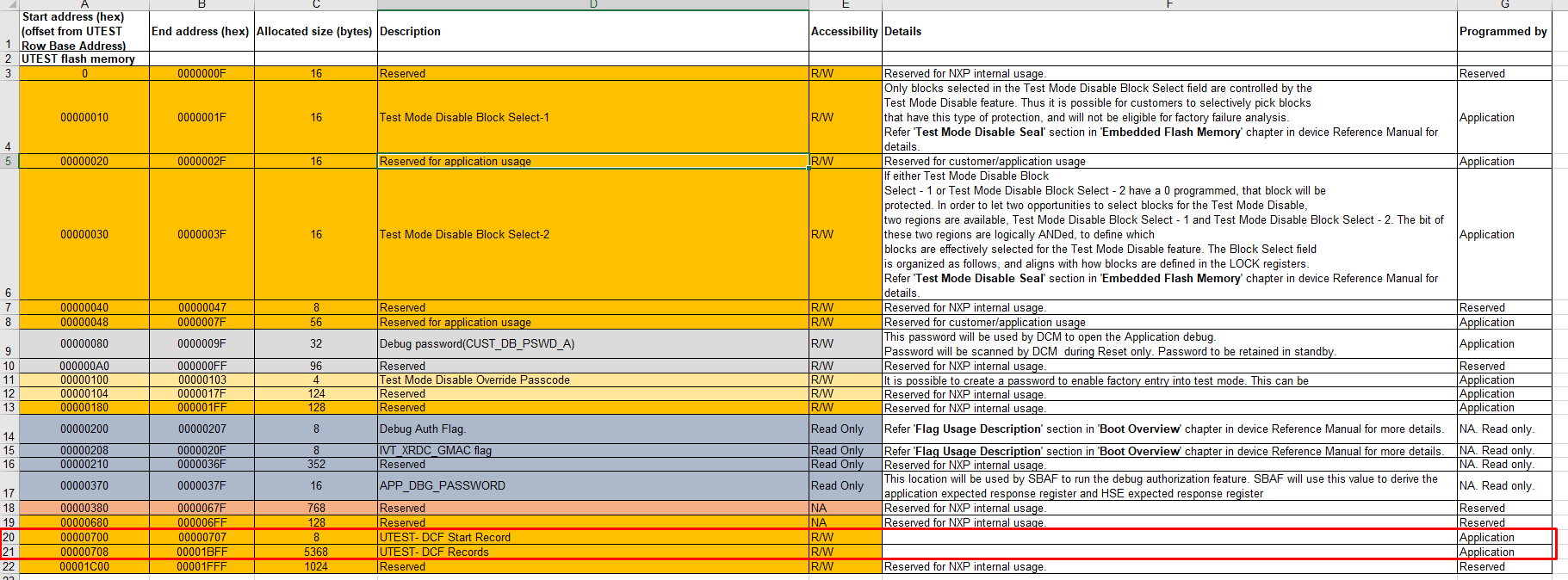Select the 'Description' header cell
1568x580 pixels.
click(593, 31)
